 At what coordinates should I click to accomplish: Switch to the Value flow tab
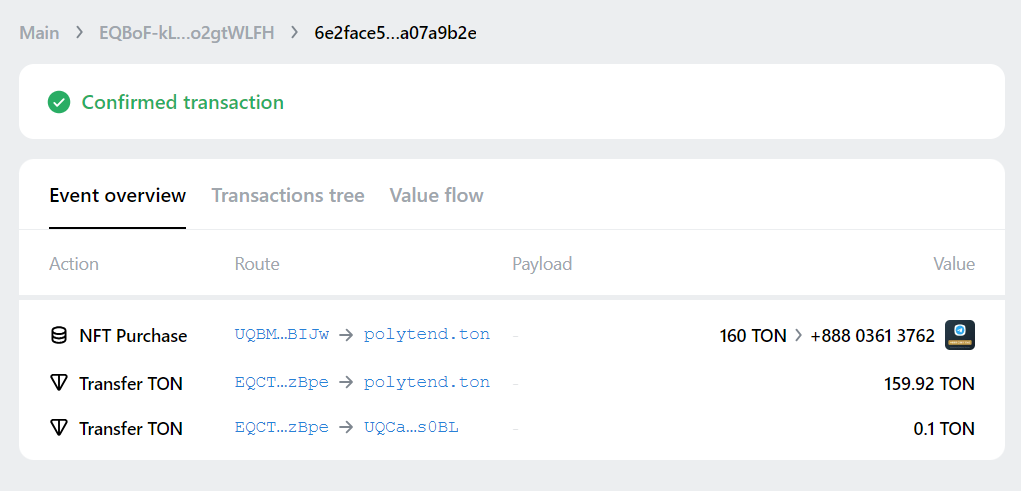pyautogui.click(x=436, y=195)
